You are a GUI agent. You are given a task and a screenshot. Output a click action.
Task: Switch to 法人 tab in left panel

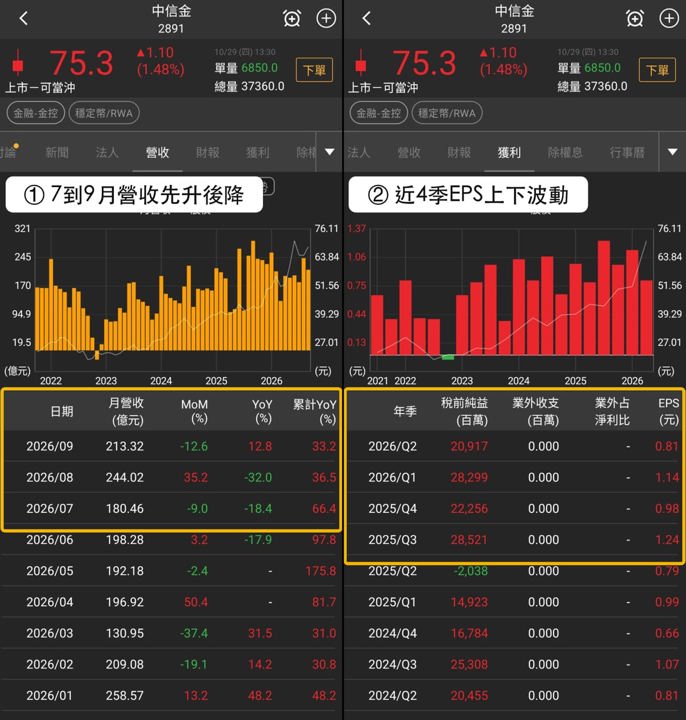point(107,152)
